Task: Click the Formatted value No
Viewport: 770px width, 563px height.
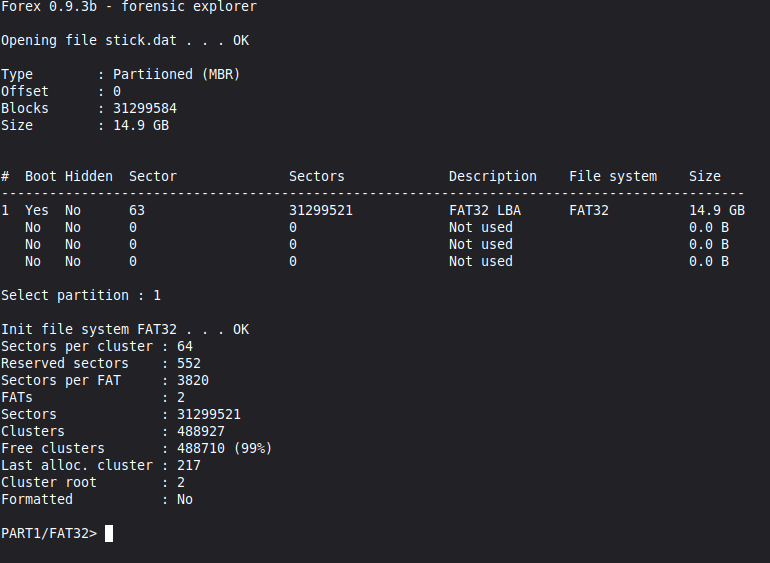Action: 185,500
